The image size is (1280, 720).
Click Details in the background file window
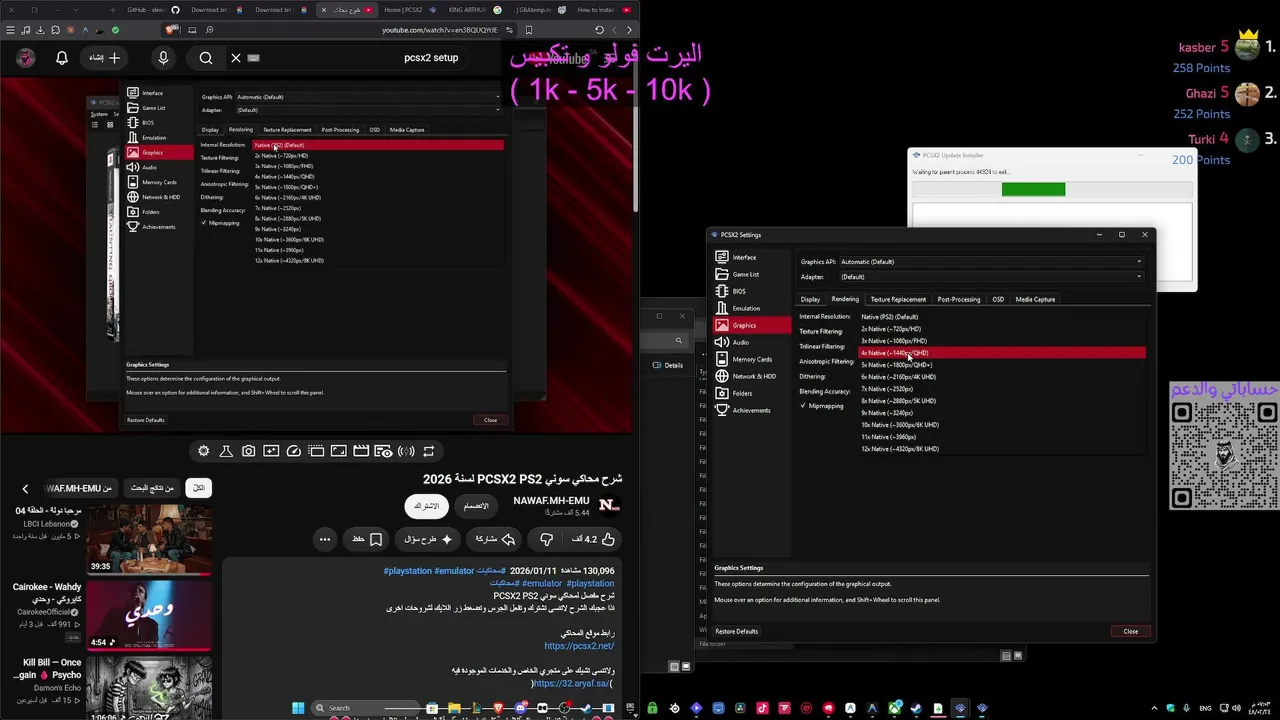click(670, 365)
